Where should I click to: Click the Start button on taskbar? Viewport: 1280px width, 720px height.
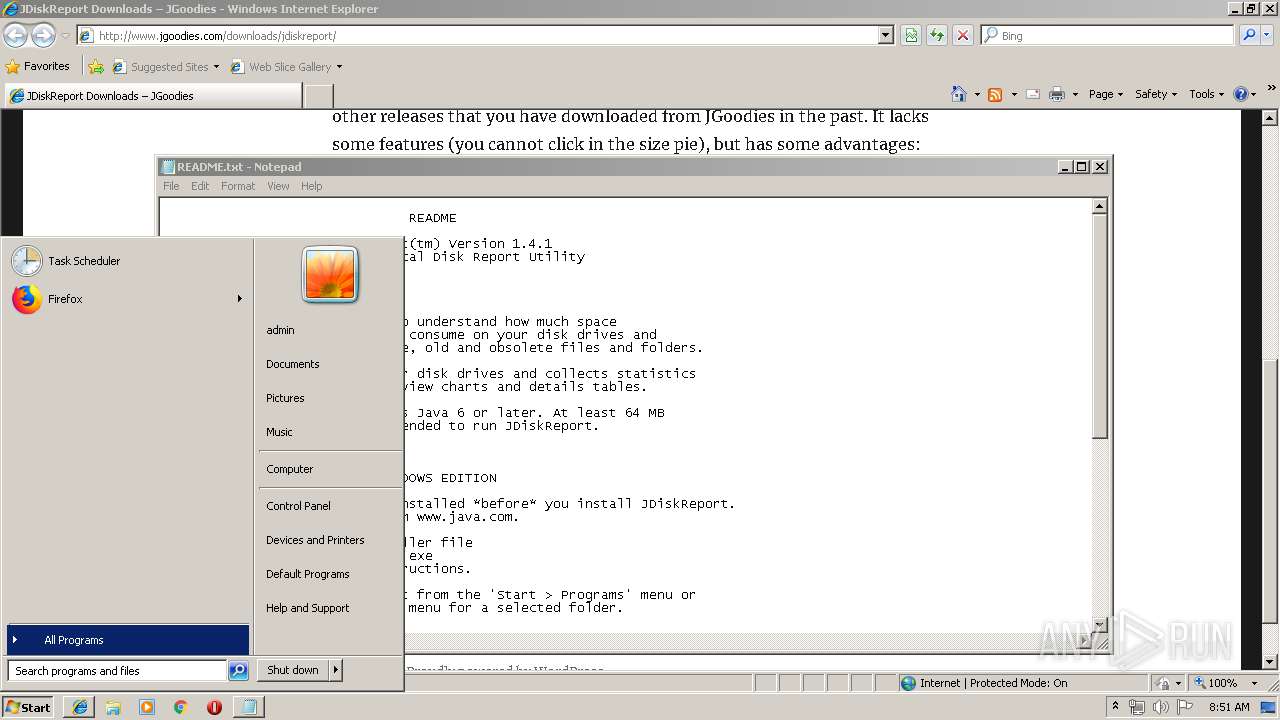[28, 707]
